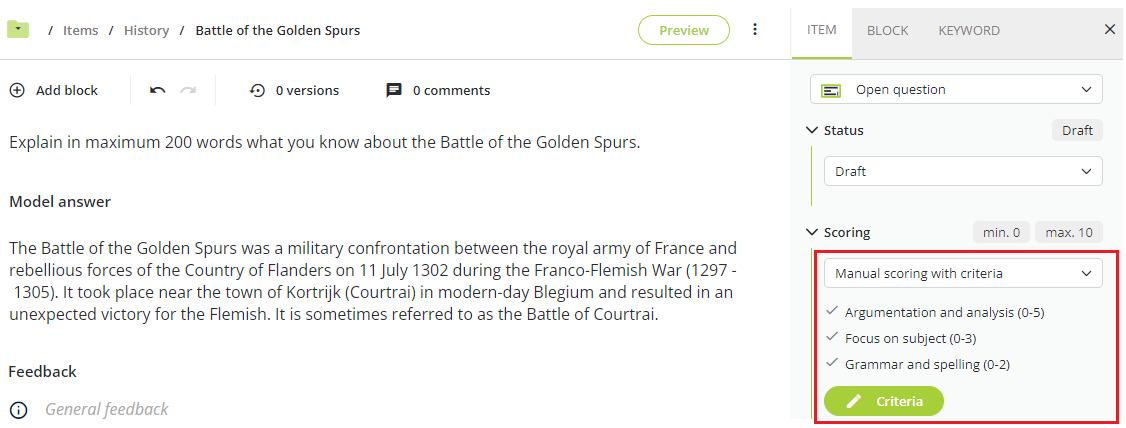Click the green Criteria button

coord(884,401)
